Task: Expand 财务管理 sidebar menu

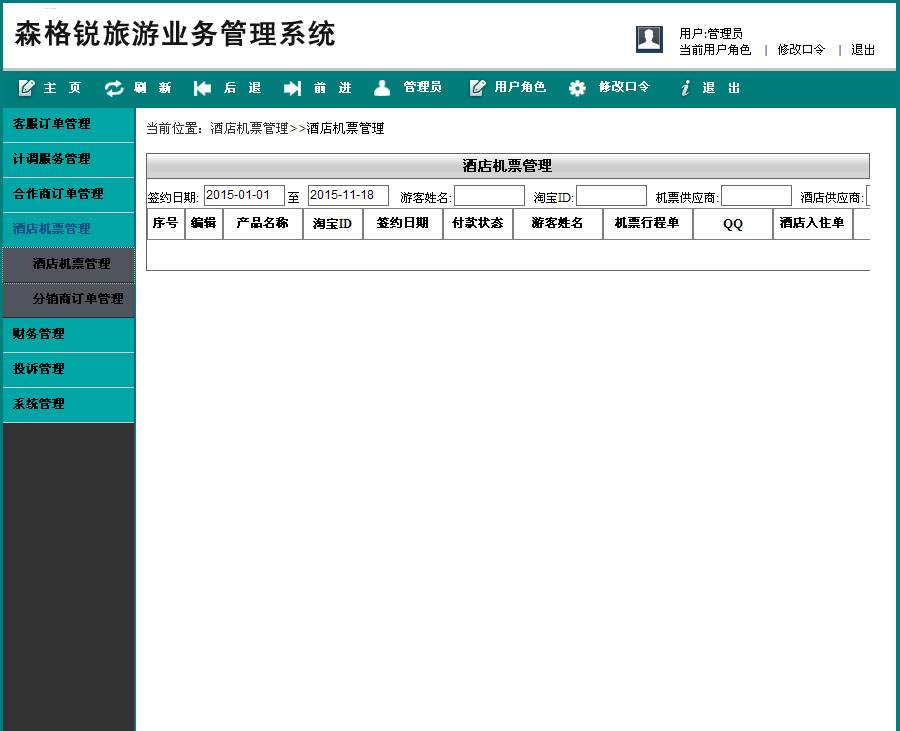Action: click(68, 335)
